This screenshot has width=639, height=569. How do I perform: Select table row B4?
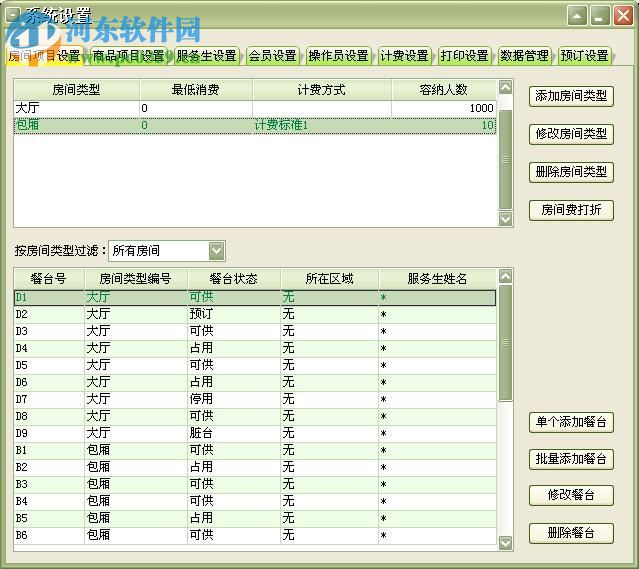[x=255, y=501]
